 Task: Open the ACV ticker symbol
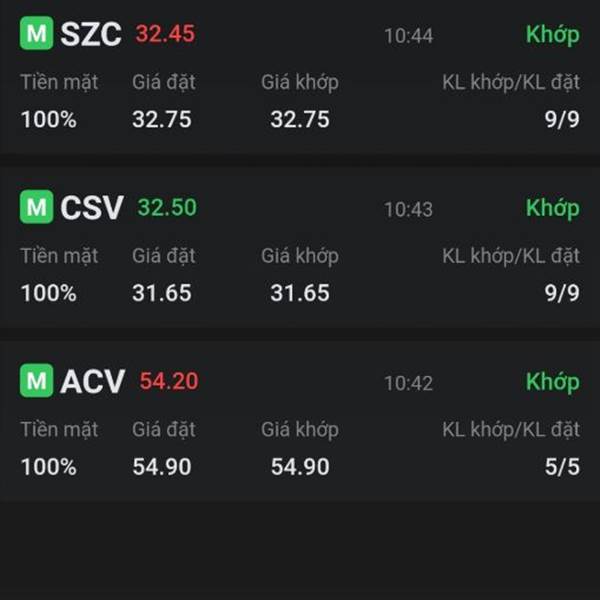pyautogui.click(x=92, y=381)
